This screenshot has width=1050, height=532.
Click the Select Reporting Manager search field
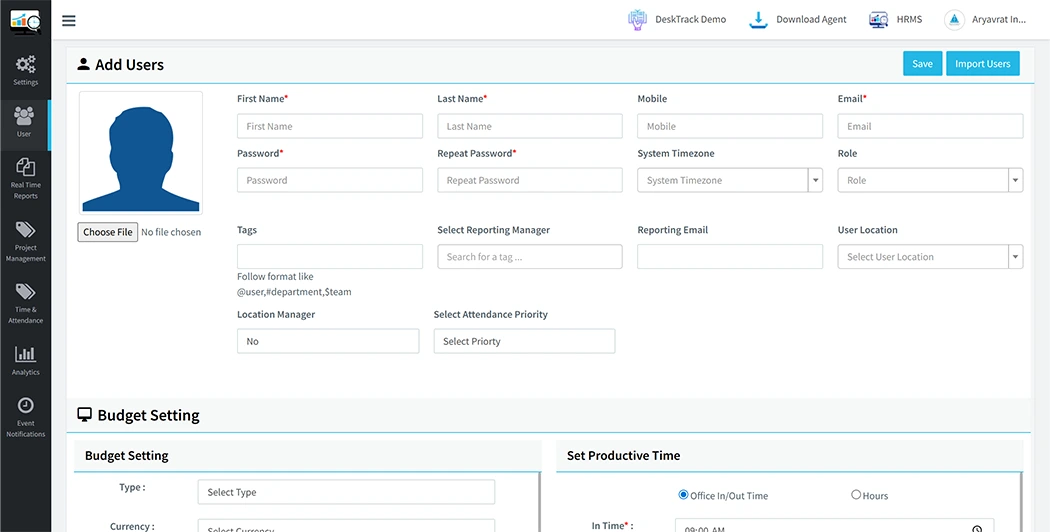(530, 257)
